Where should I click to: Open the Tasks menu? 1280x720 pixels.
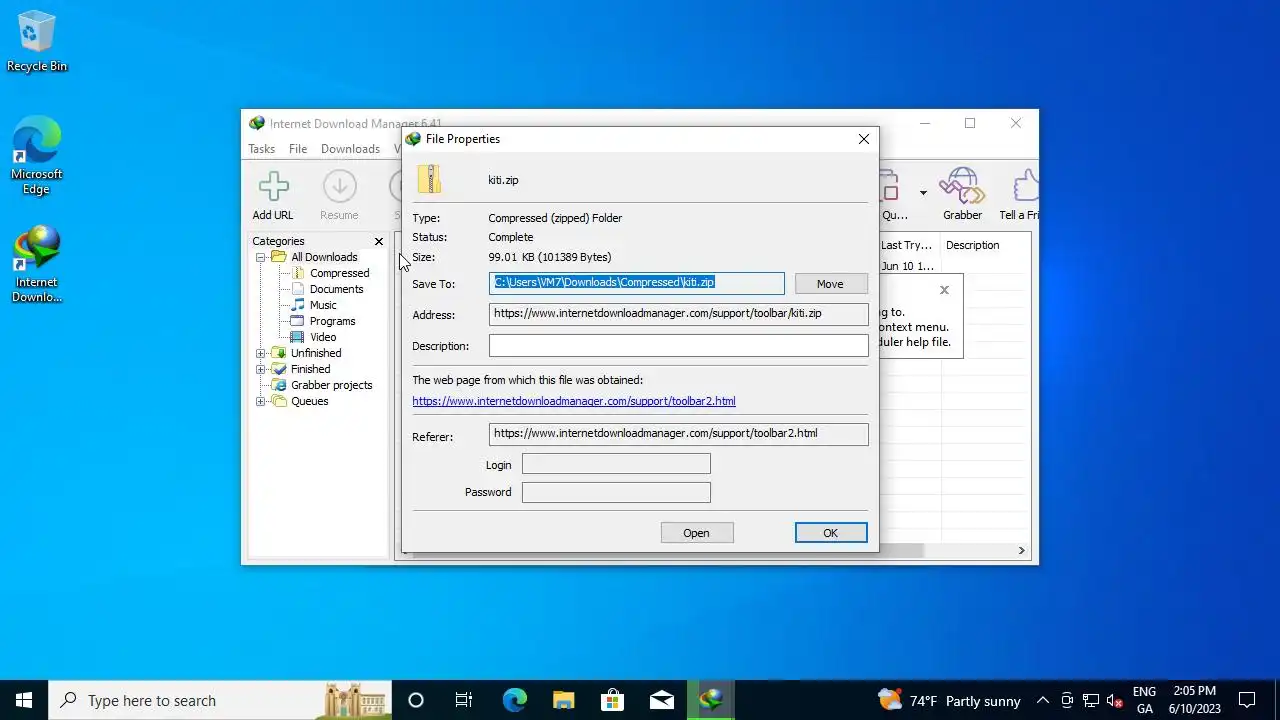point(261,149)
